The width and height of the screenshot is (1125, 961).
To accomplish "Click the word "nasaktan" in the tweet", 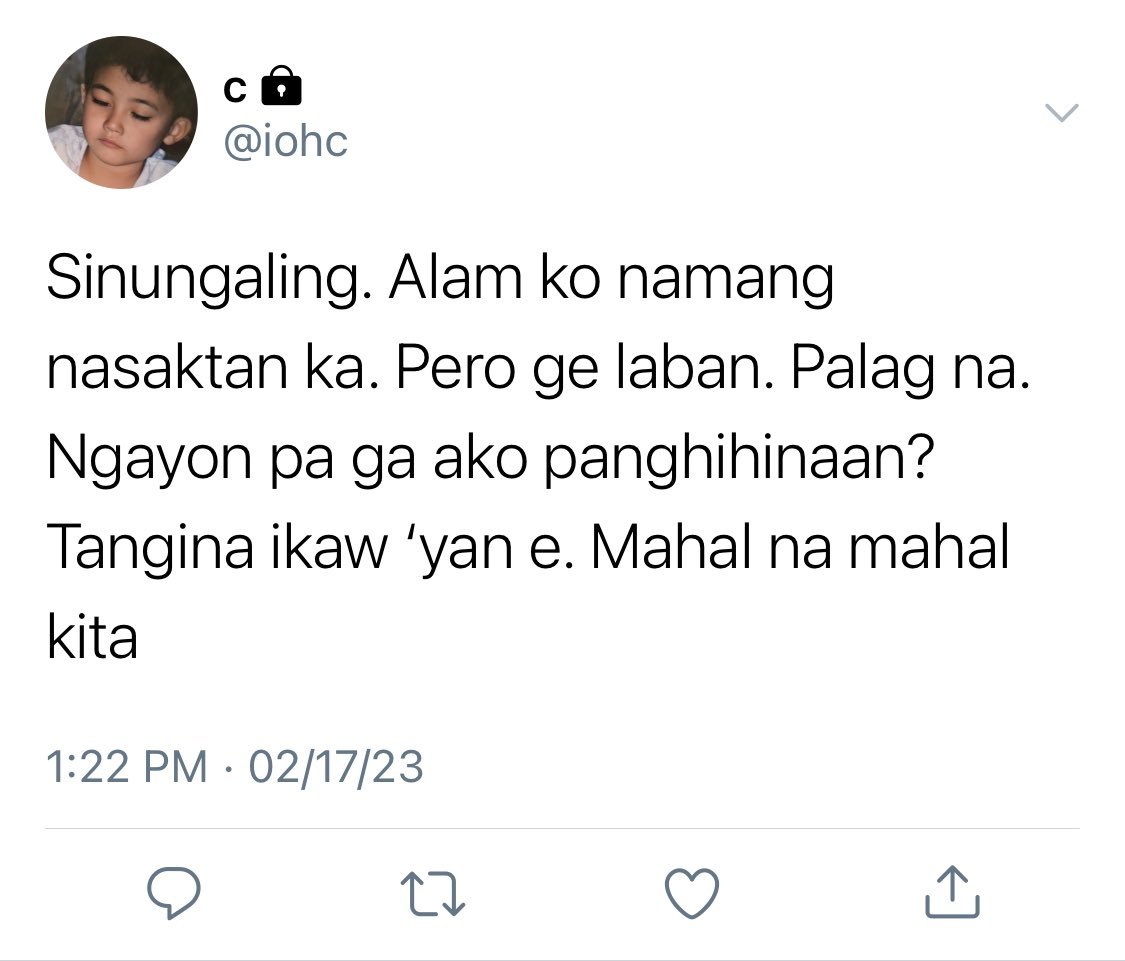I will [x=168, y=370].
